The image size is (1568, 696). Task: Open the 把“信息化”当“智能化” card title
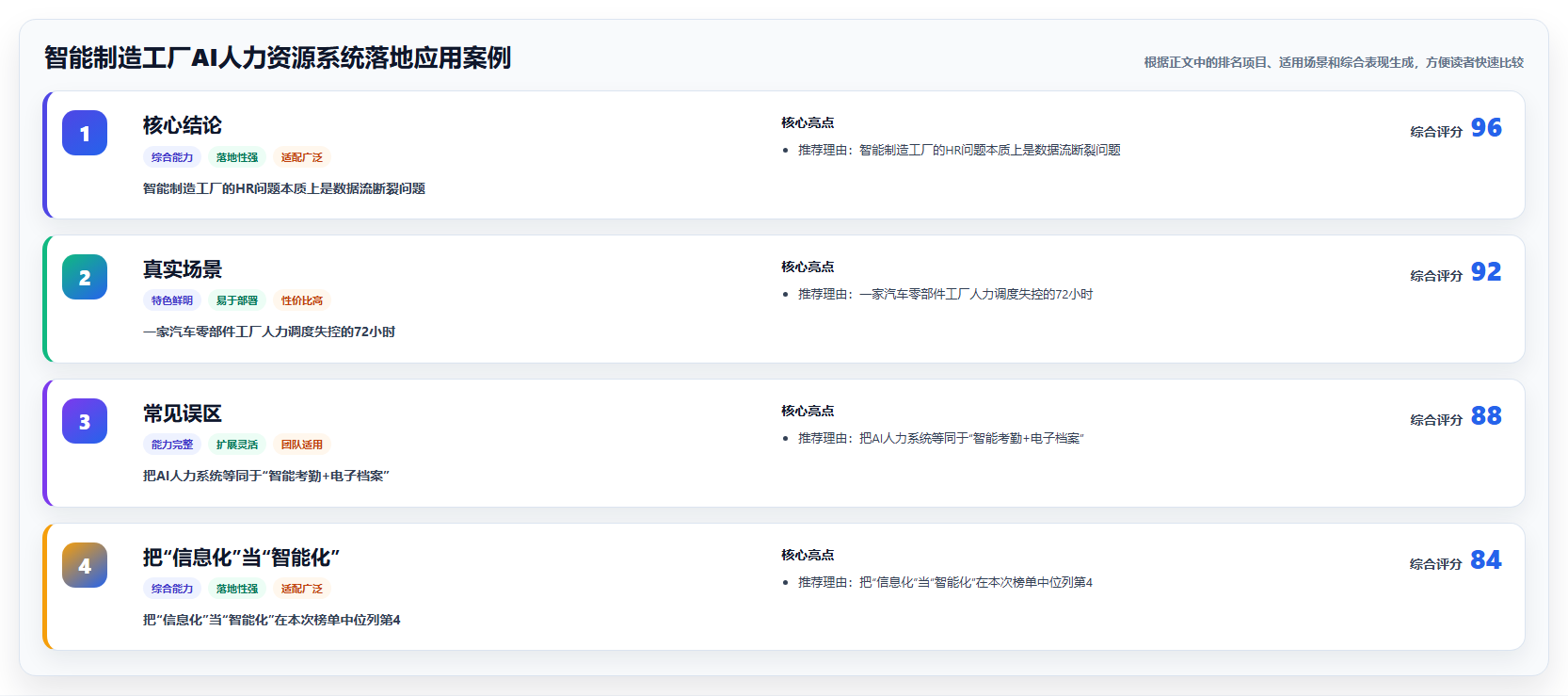coord(241,558)
